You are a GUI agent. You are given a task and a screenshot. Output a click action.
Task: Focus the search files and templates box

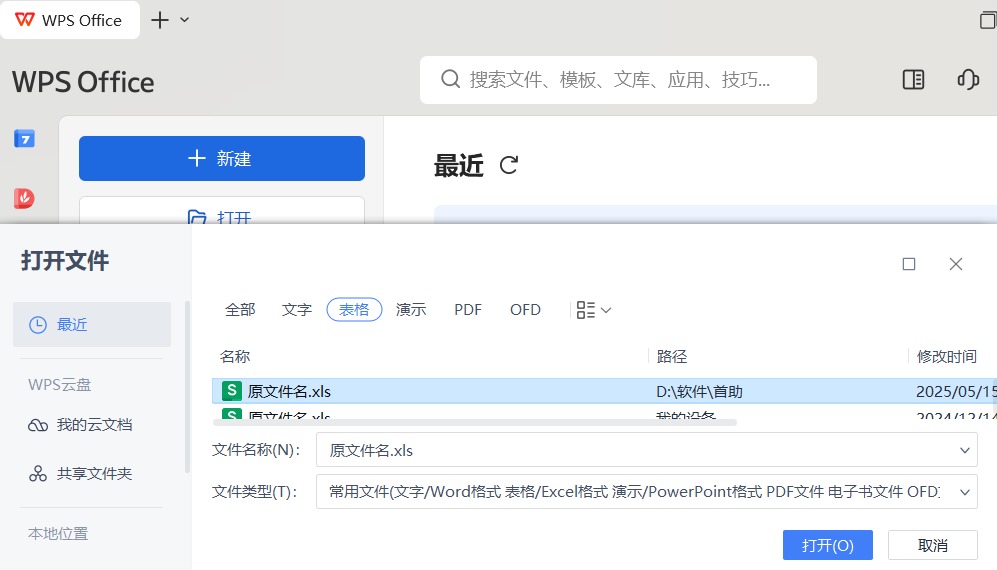pos(618,80)
